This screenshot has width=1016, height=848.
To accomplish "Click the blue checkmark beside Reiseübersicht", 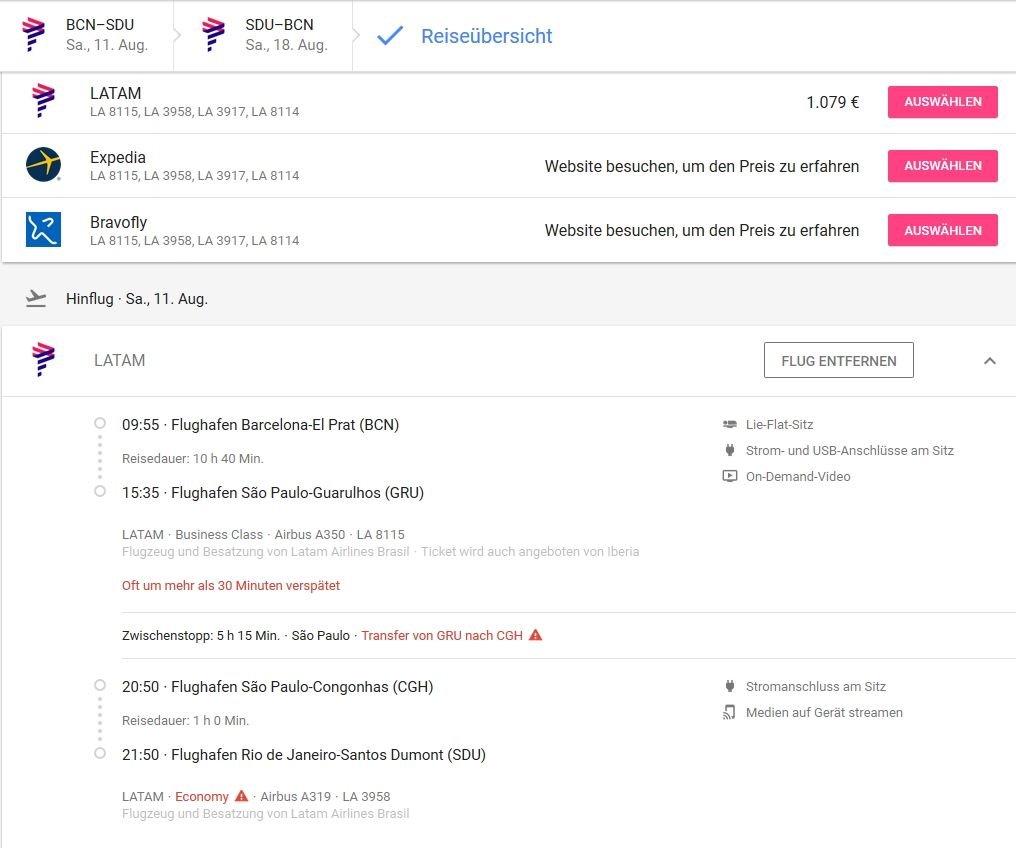I will [x=390, y=36].
